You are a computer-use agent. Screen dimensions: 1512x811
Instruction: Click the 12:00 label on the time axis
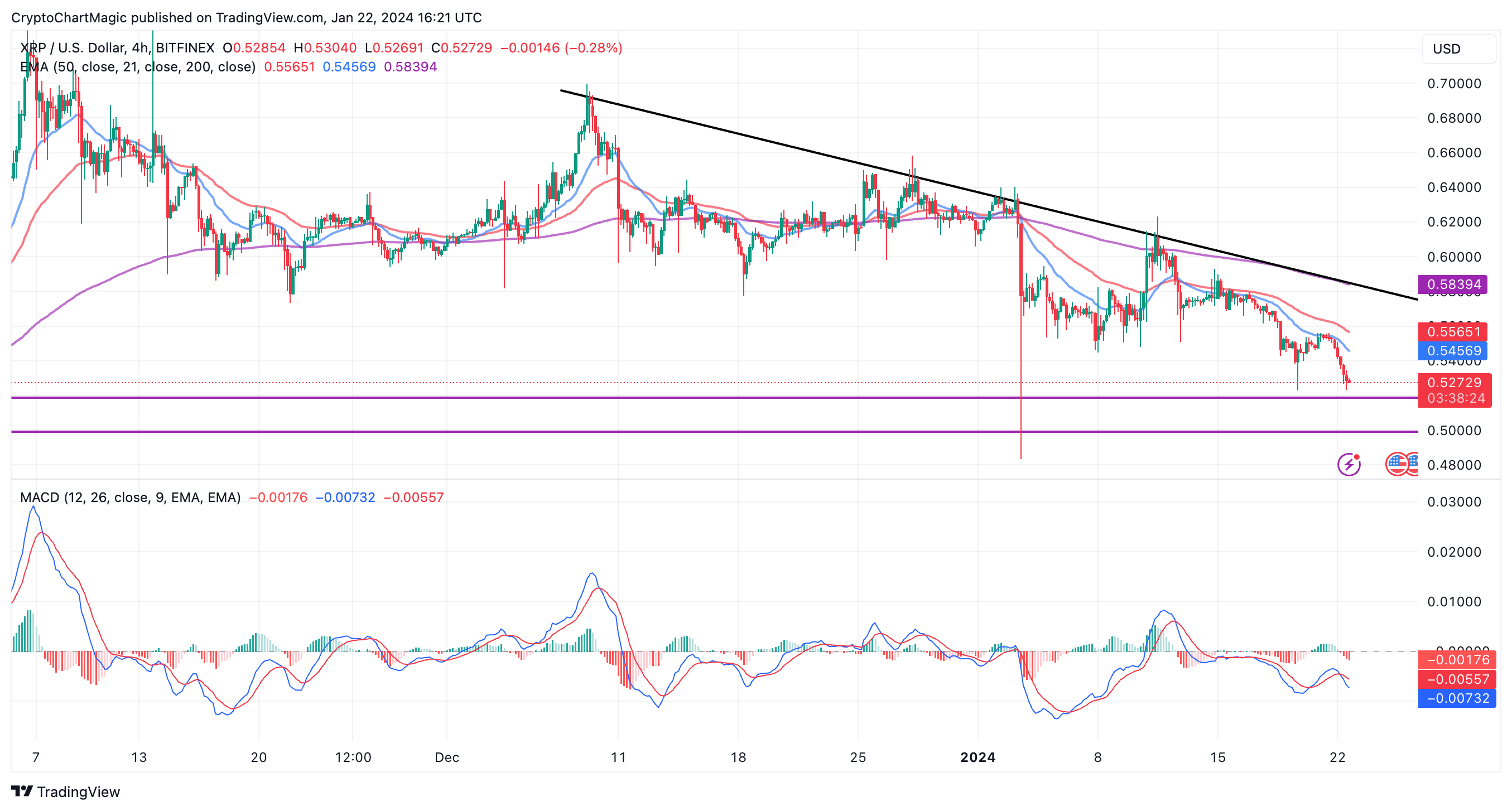point(353,757)
